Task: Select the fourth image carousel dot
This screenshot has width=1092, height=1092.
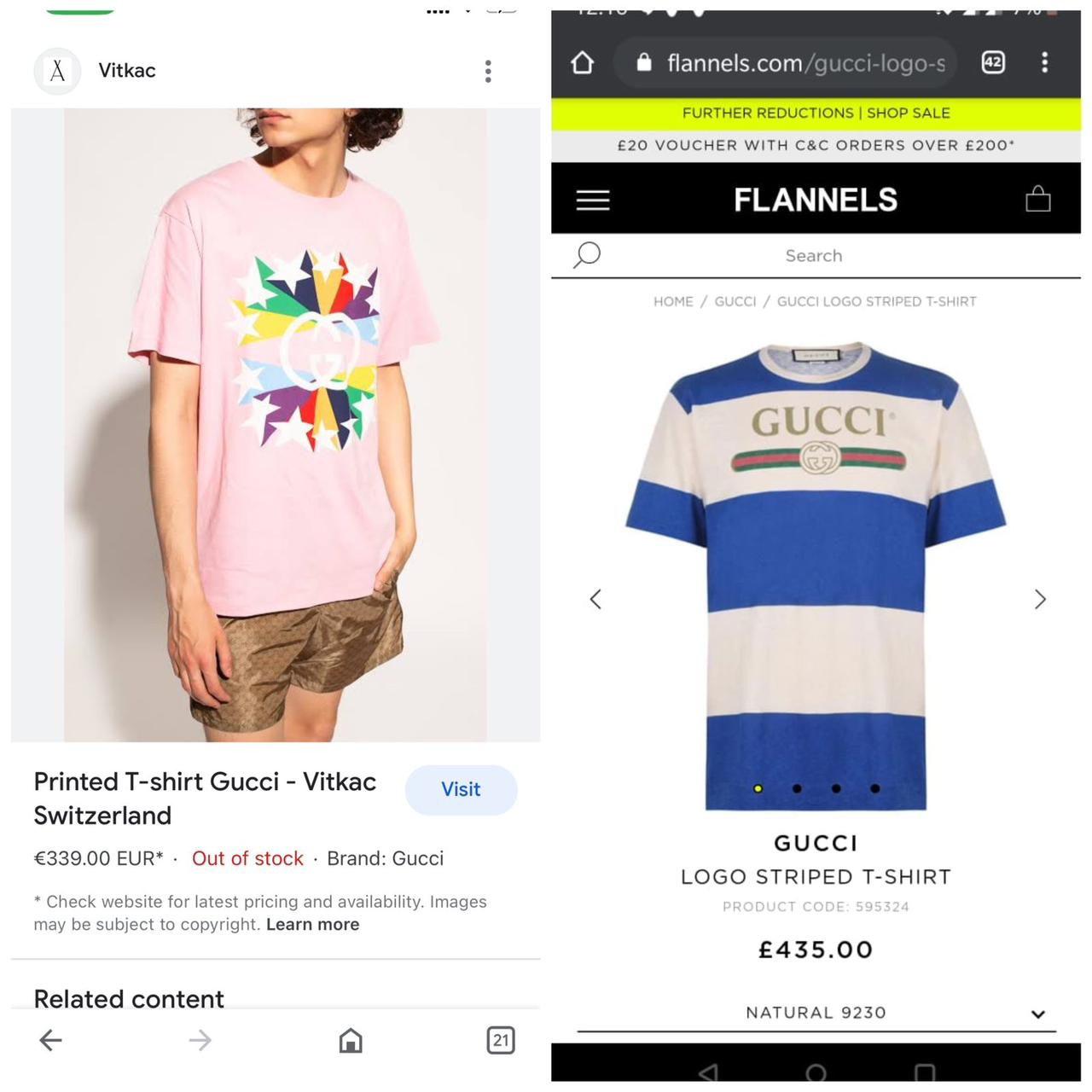Action: (x=875, y=789)
